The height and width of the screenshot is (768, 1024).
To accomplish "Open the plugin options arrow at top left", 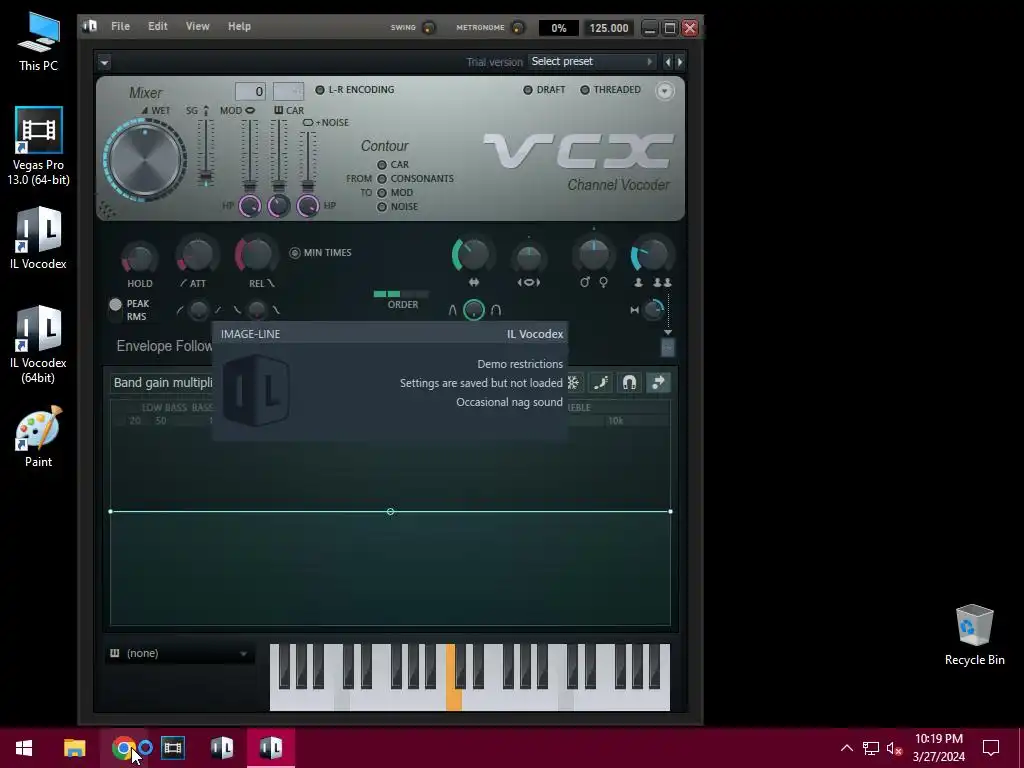I will tap(104, 62).
